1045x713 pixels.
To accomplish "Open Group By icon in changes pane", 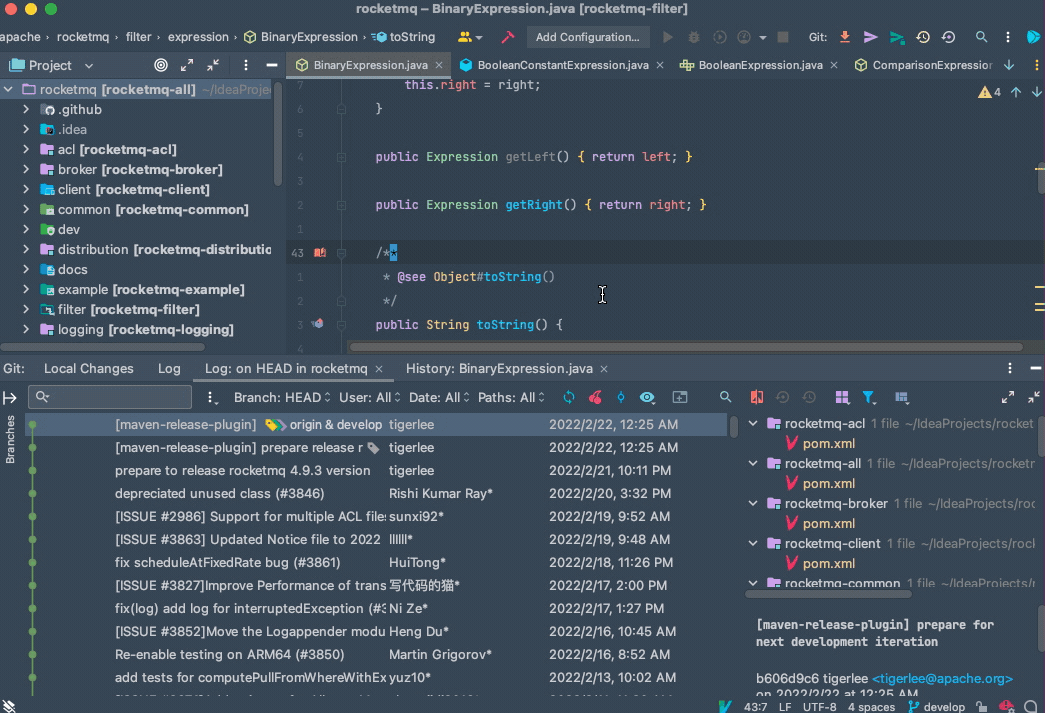I will click(x=842, y=397).
